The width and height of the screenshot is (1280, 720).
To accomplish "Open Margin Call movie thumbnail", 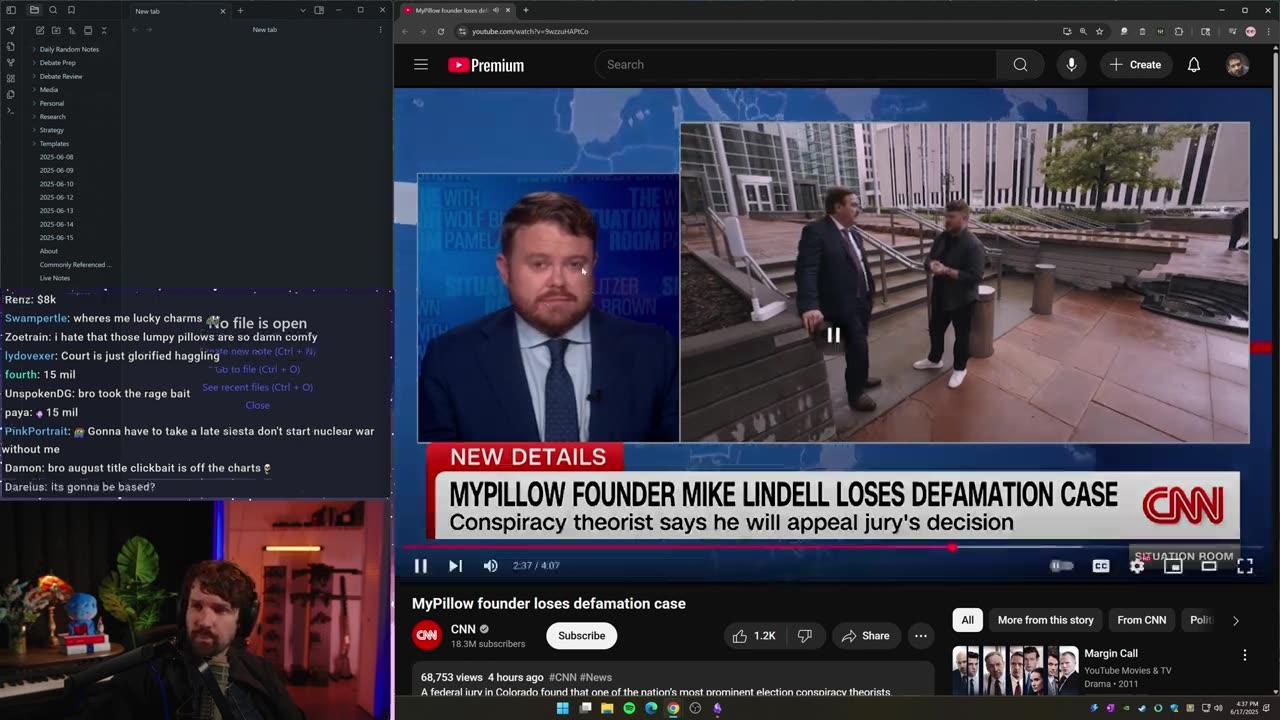I will click(1015, 670).
